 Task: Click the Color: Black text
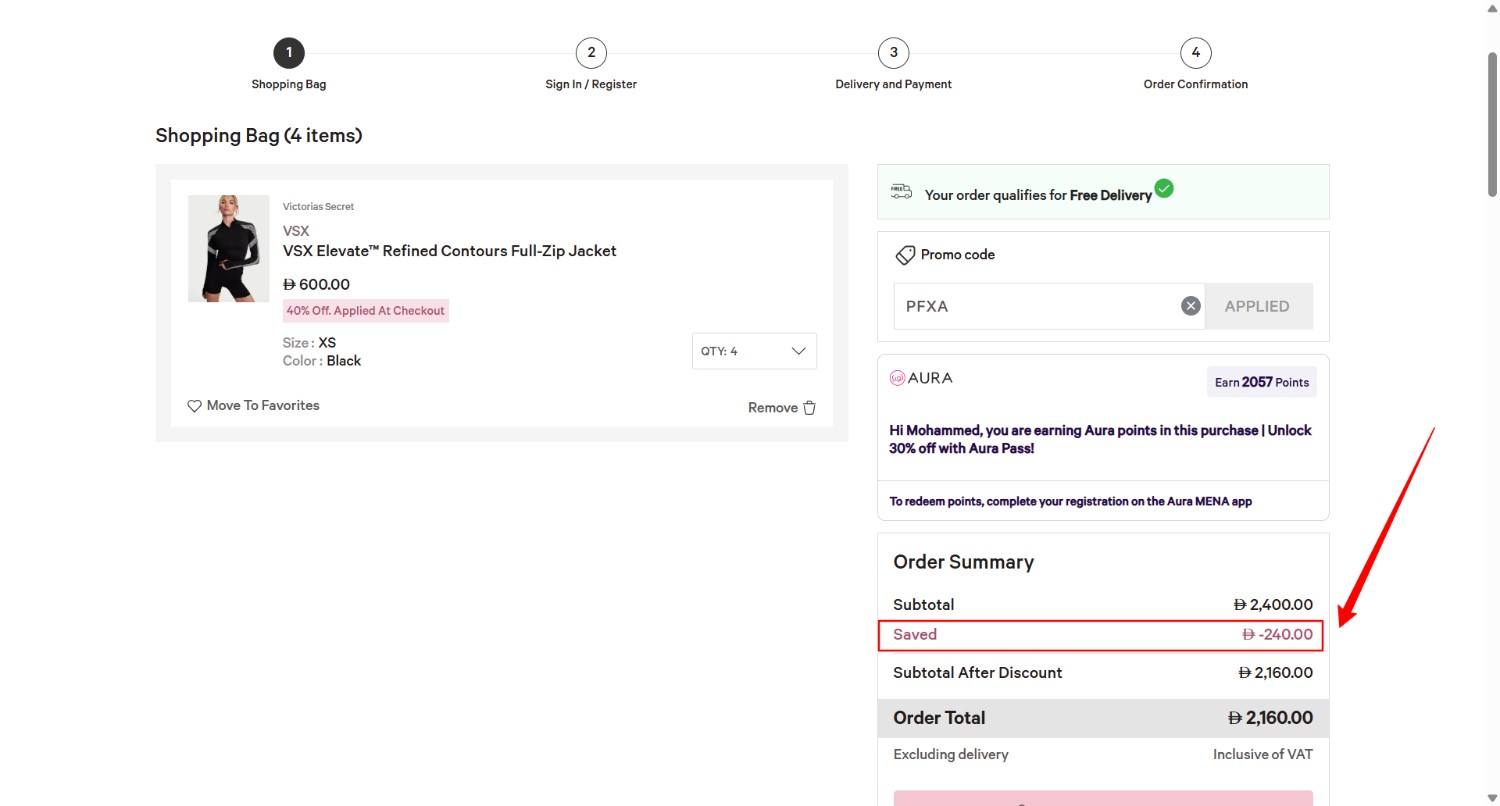pos(322,361)
